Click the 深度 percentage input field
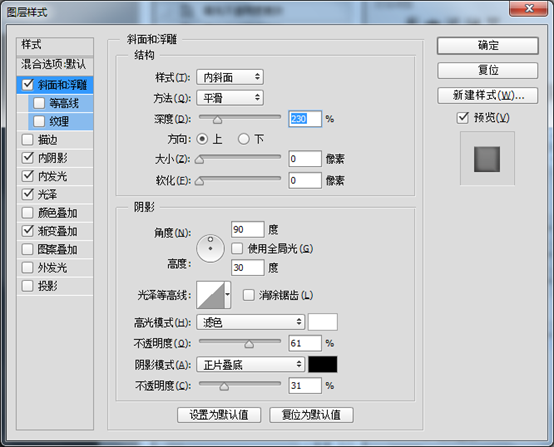Screen dimensions: 554x447 (305, 119)
